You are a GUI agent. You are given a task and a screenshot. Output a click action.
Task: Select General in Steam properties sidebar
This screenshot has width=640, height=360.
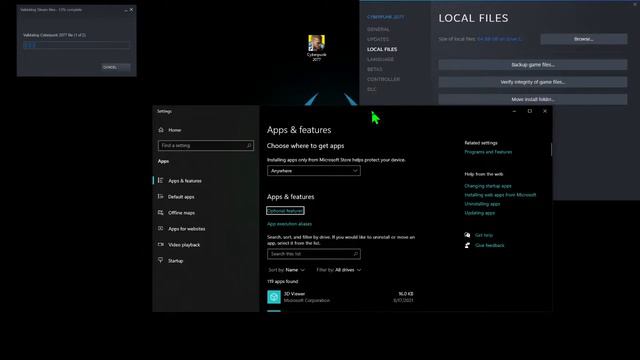pos(378,29)
